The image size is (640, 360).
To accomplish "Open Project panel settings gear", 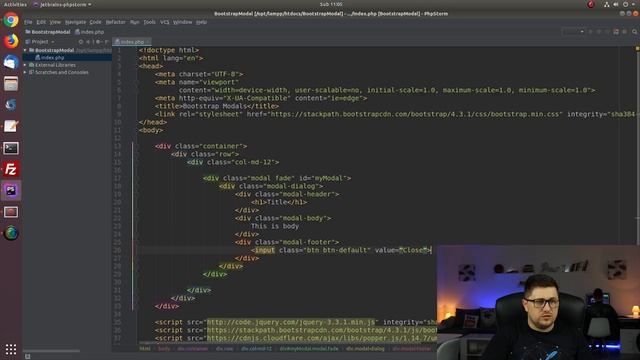I will (x=98, y=42).
